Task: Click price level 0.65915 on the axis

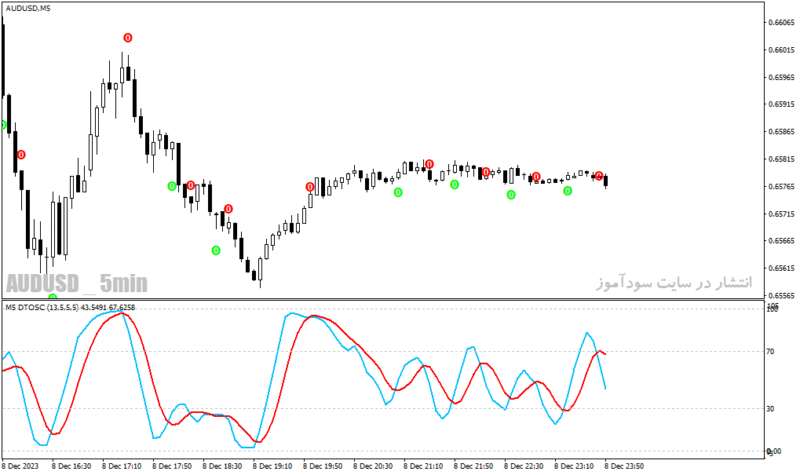Action: coord(781,104)
